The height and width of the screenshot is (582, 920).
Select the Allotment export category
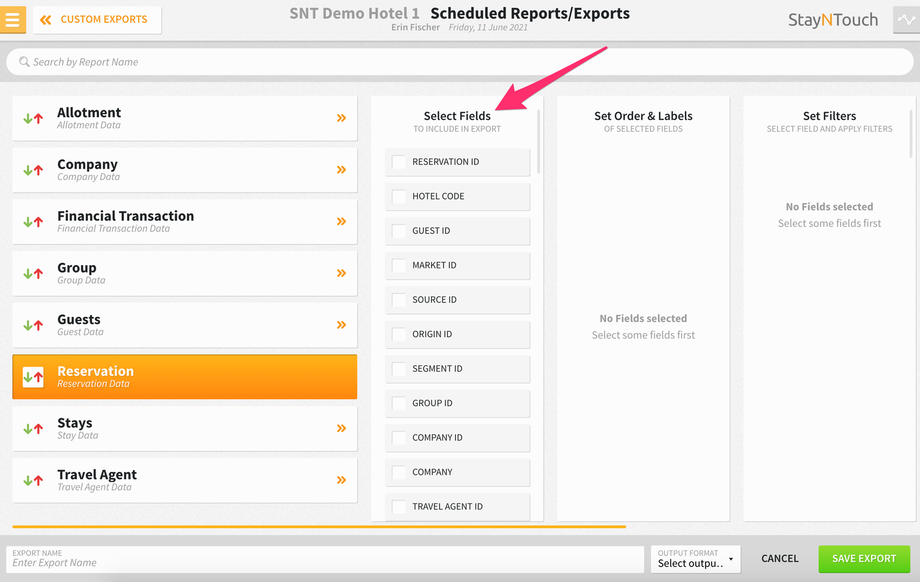tap(185, 118)
